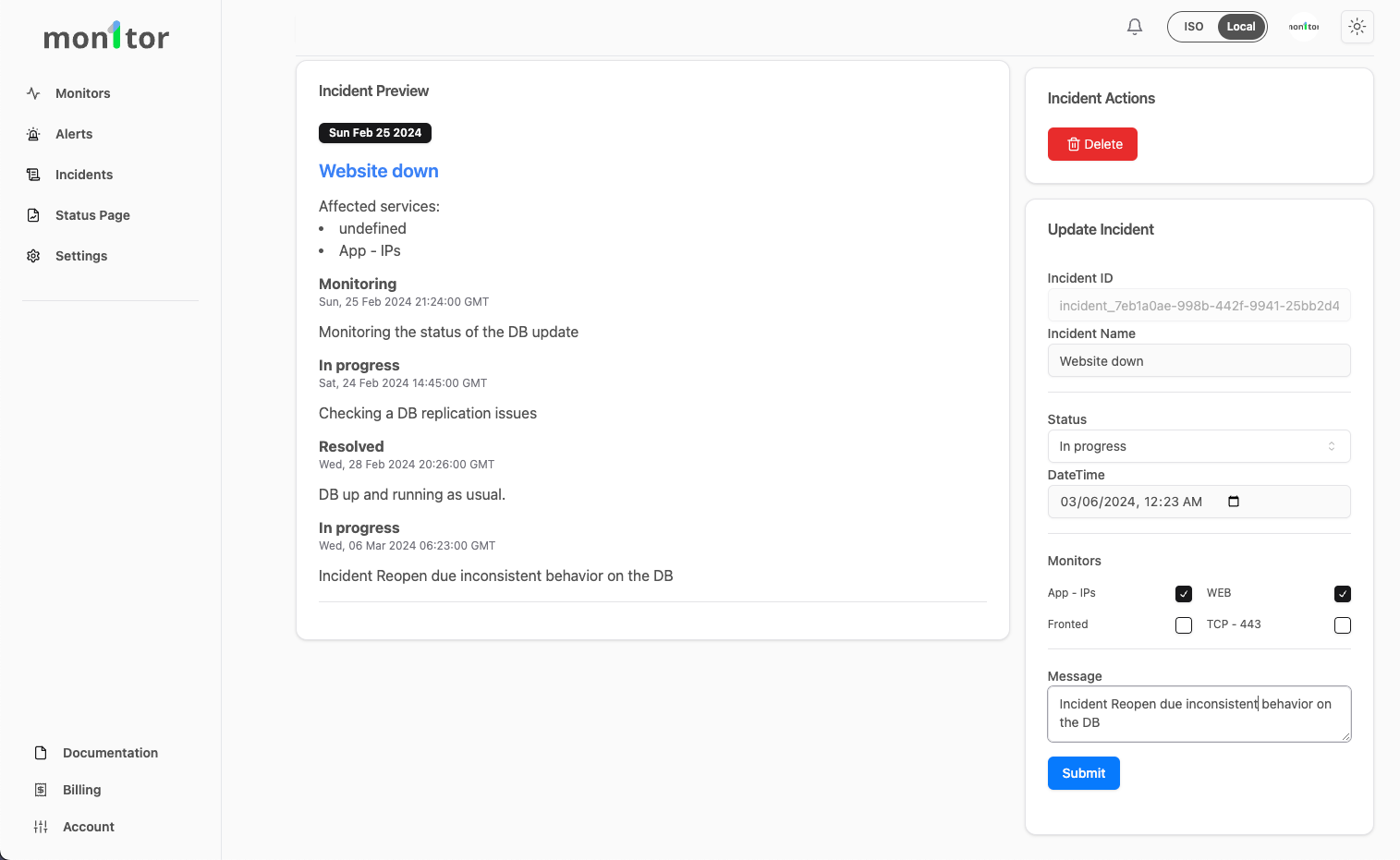Screen dimensions: 1400x860
Task: Click the Status Page document icon
Action: [x=33, y=215]
